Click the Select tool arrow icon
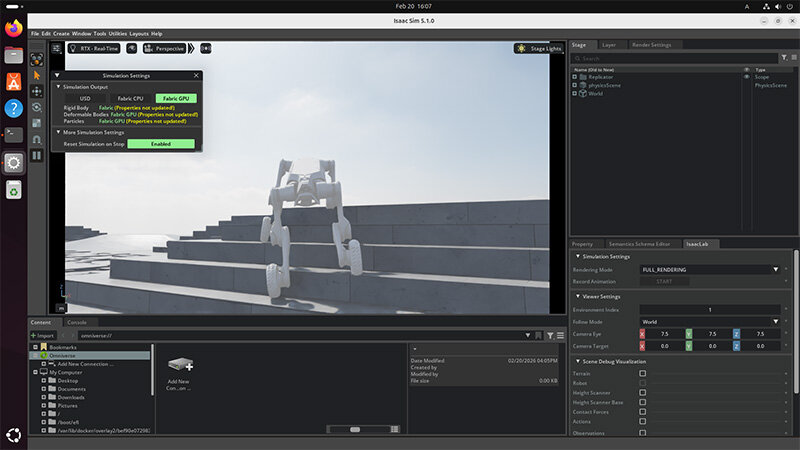Viewport: 800px width, 450px height. coord(37,74)
